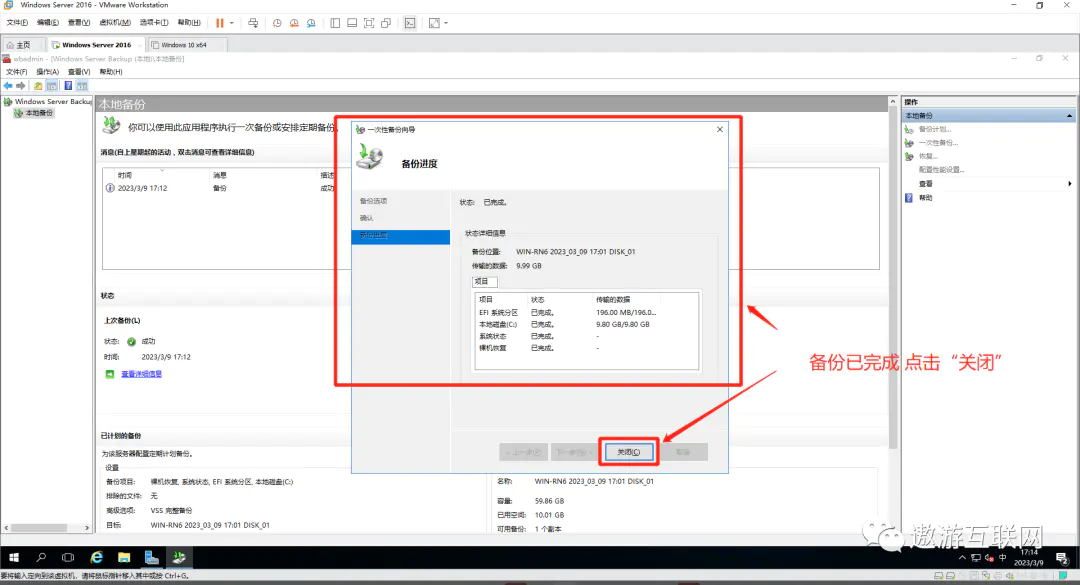Toggle the thumbnail bar icon in VMware toolbar

(x=352, y=23)
